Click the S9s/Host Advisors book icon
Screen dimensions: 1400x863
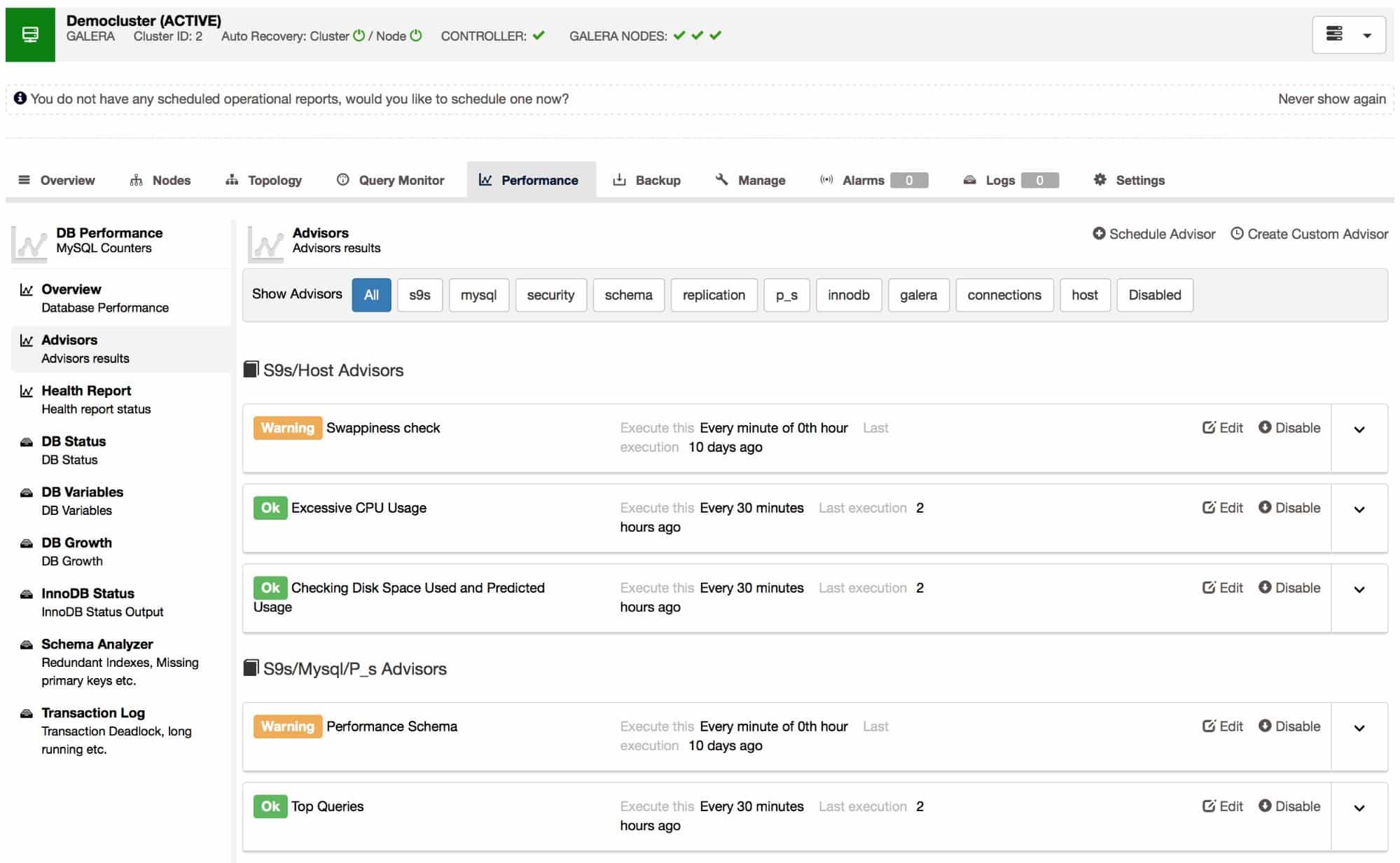click(x=251, y=369)
